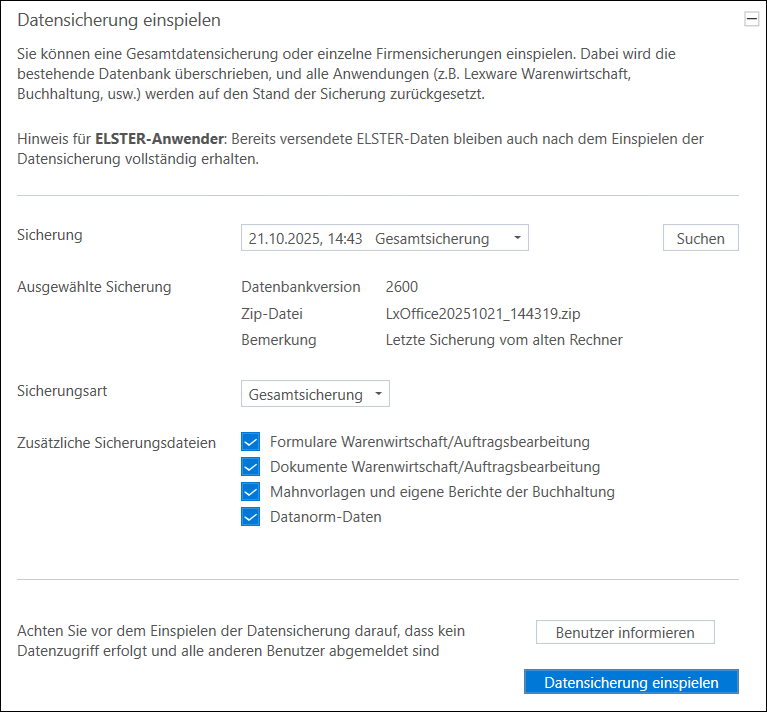This screenshot has height=712, width=767.
Task: Click the Sicherung field label
Action: [50, 235]
